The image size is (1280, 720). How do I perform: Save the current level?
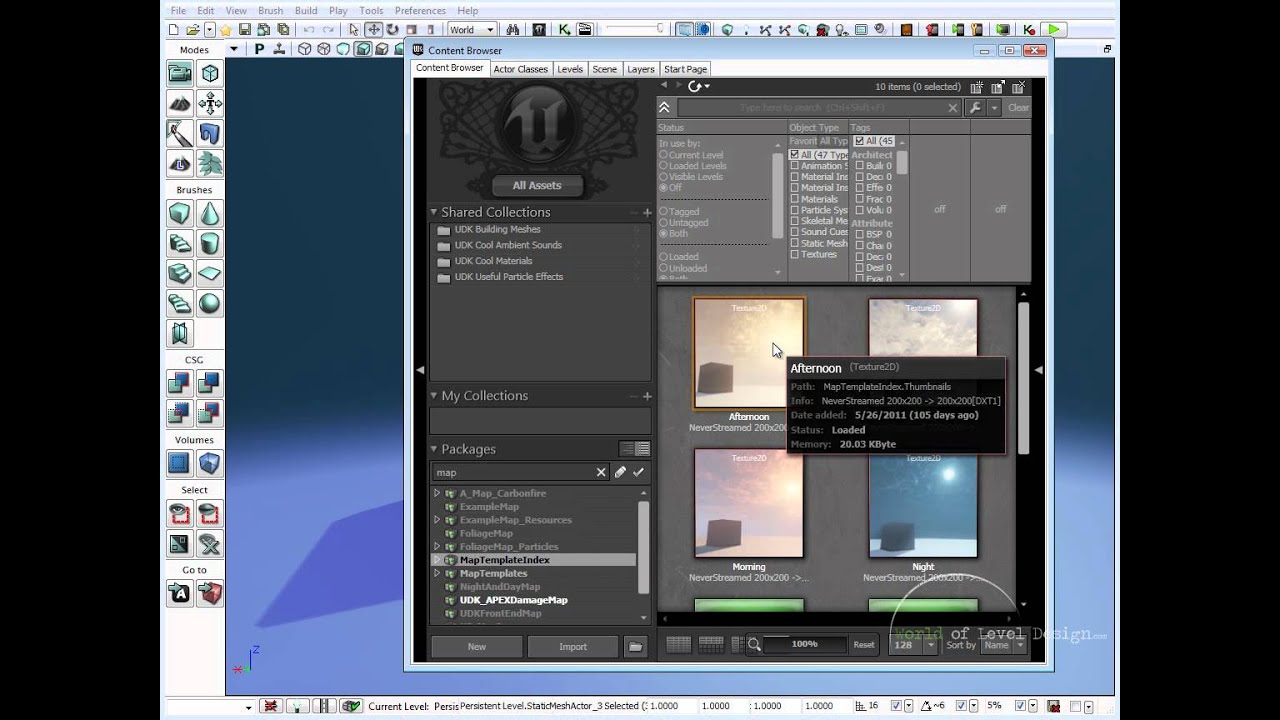[x=245, y=30]
